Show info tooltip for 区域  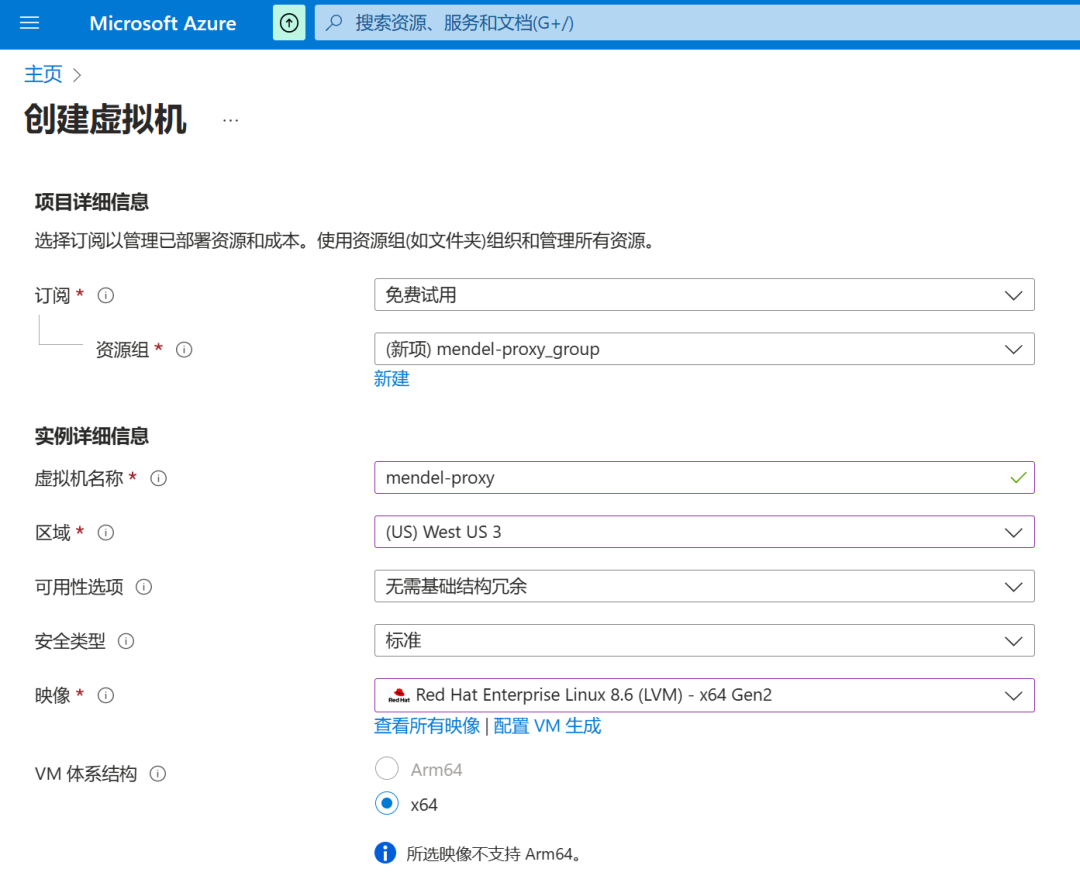[x=105, y=533]
